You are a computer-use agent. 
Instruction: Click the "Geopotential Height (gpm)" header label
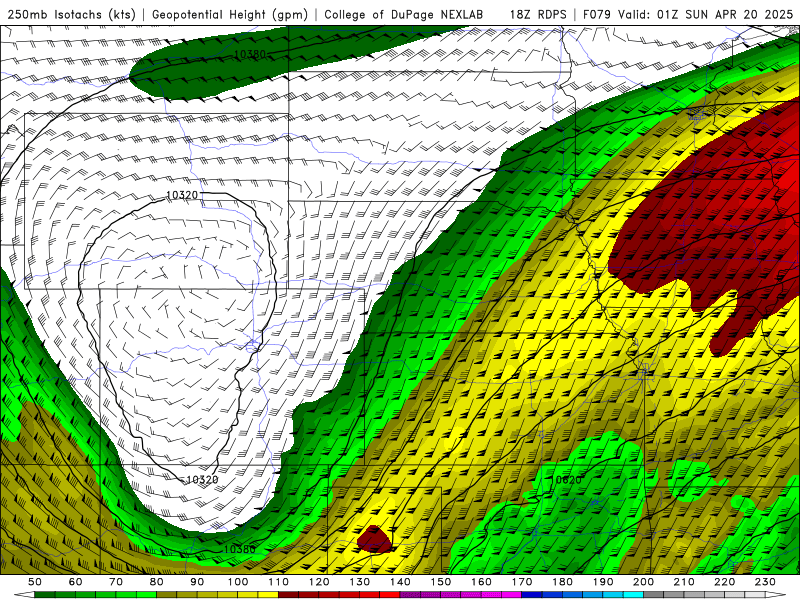pyautogui.click(x=230, y=14)
